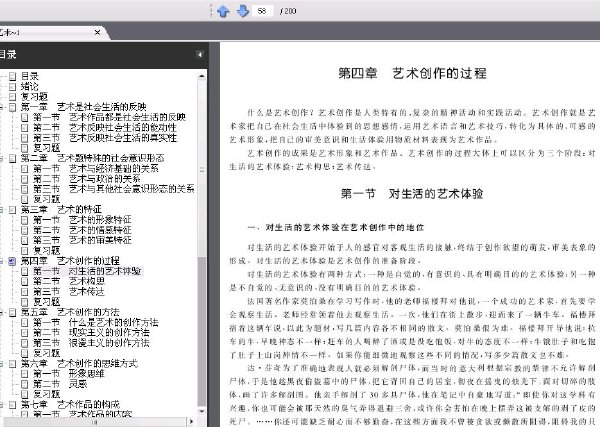Viewport: 600px width, 427px height.
Task: Click bookmark page icon beside 第四章
Action: [12, 261]
